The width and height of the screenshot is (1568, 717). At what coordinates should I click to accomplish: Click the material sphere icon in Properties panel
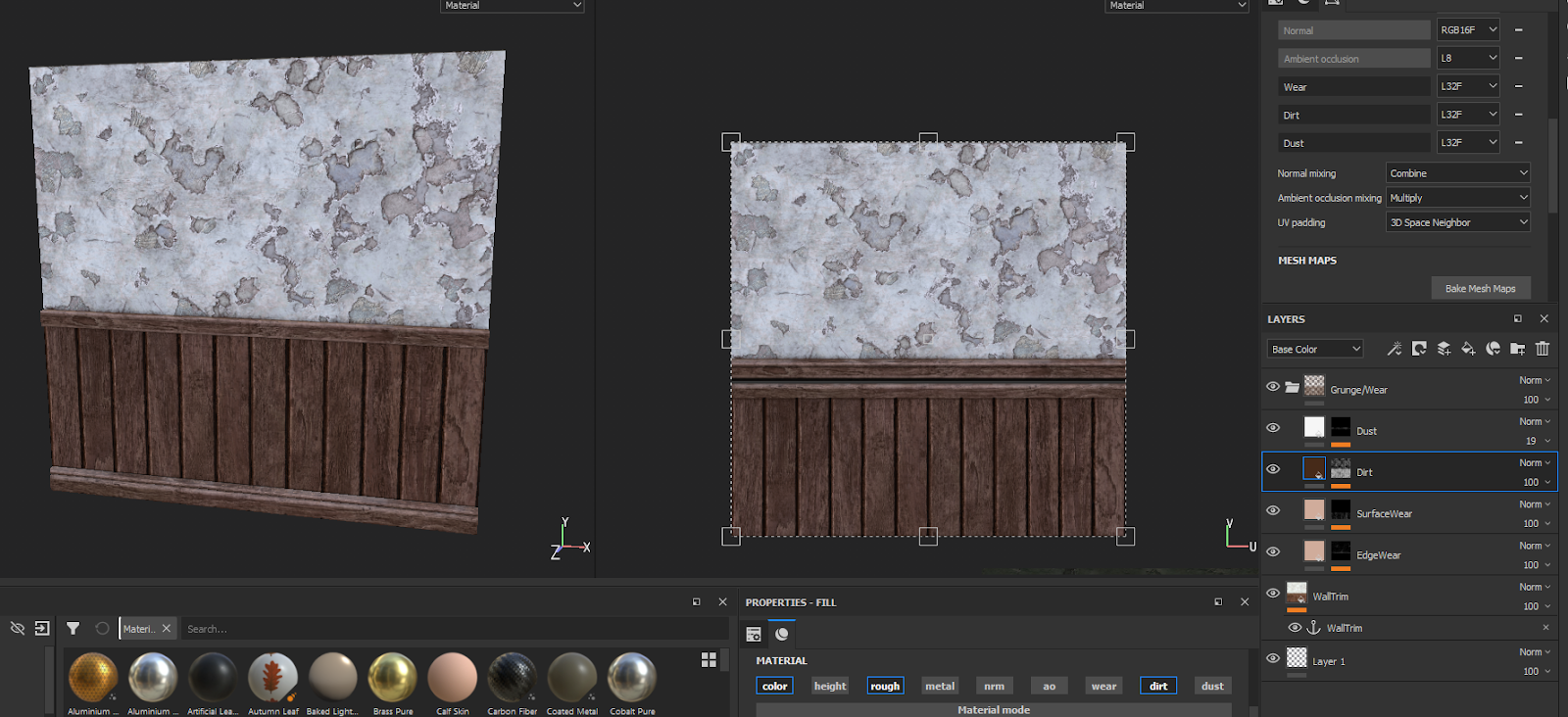pyautogui.click(x=782, y=635)
